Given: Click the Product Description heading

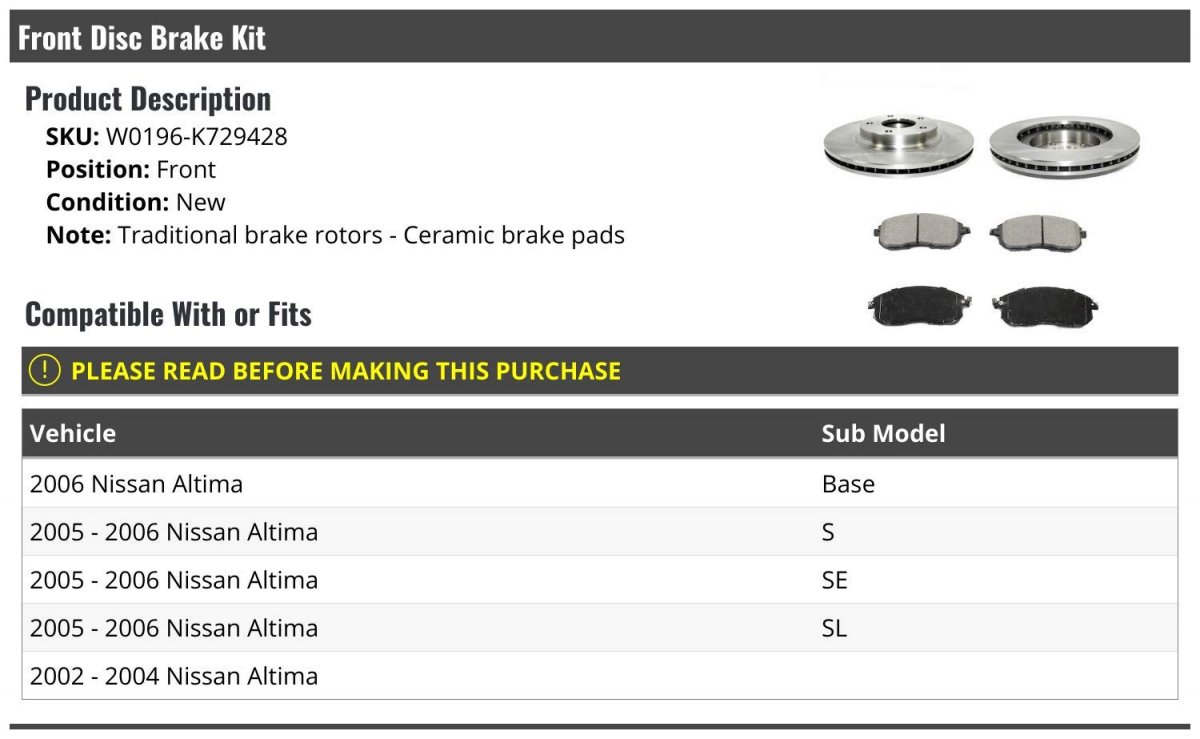Looking at the screenshot, I should pos(148,98).
